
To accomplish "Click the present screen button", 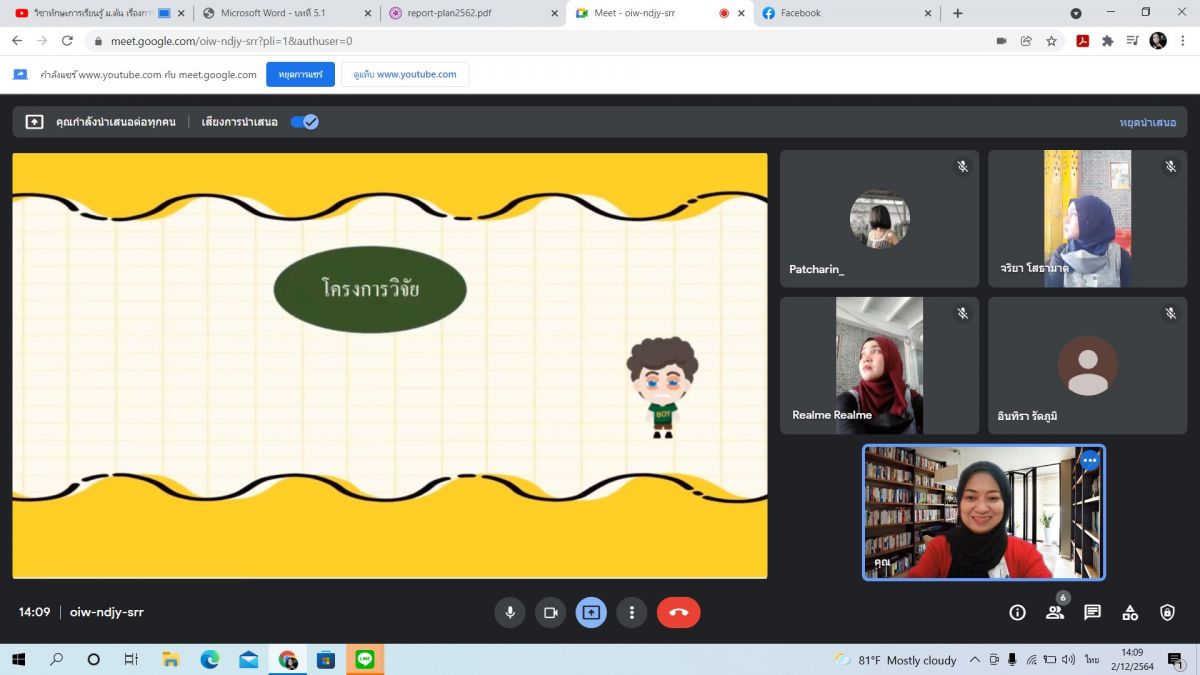I will click(591, 613).
